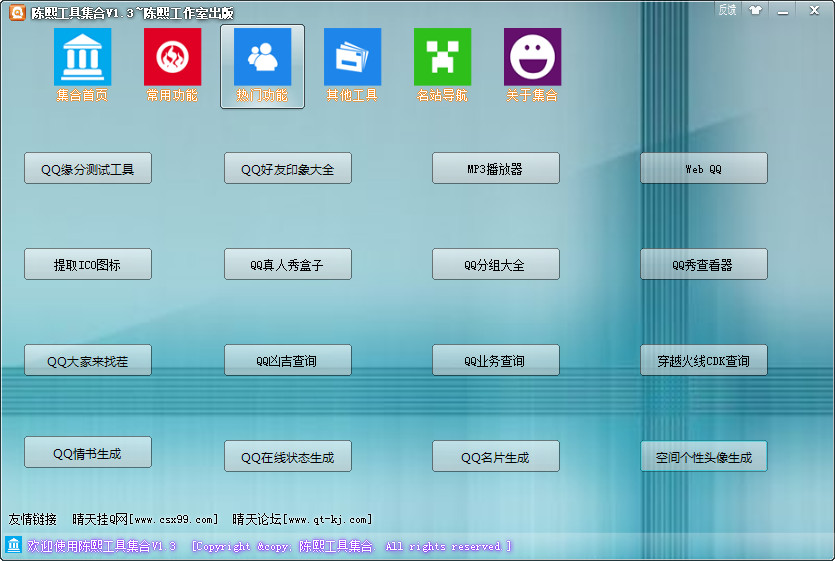Click the skin shirt icon in title bar
Image resolution: width=835 pixels, height=561 pixels.
754,10
